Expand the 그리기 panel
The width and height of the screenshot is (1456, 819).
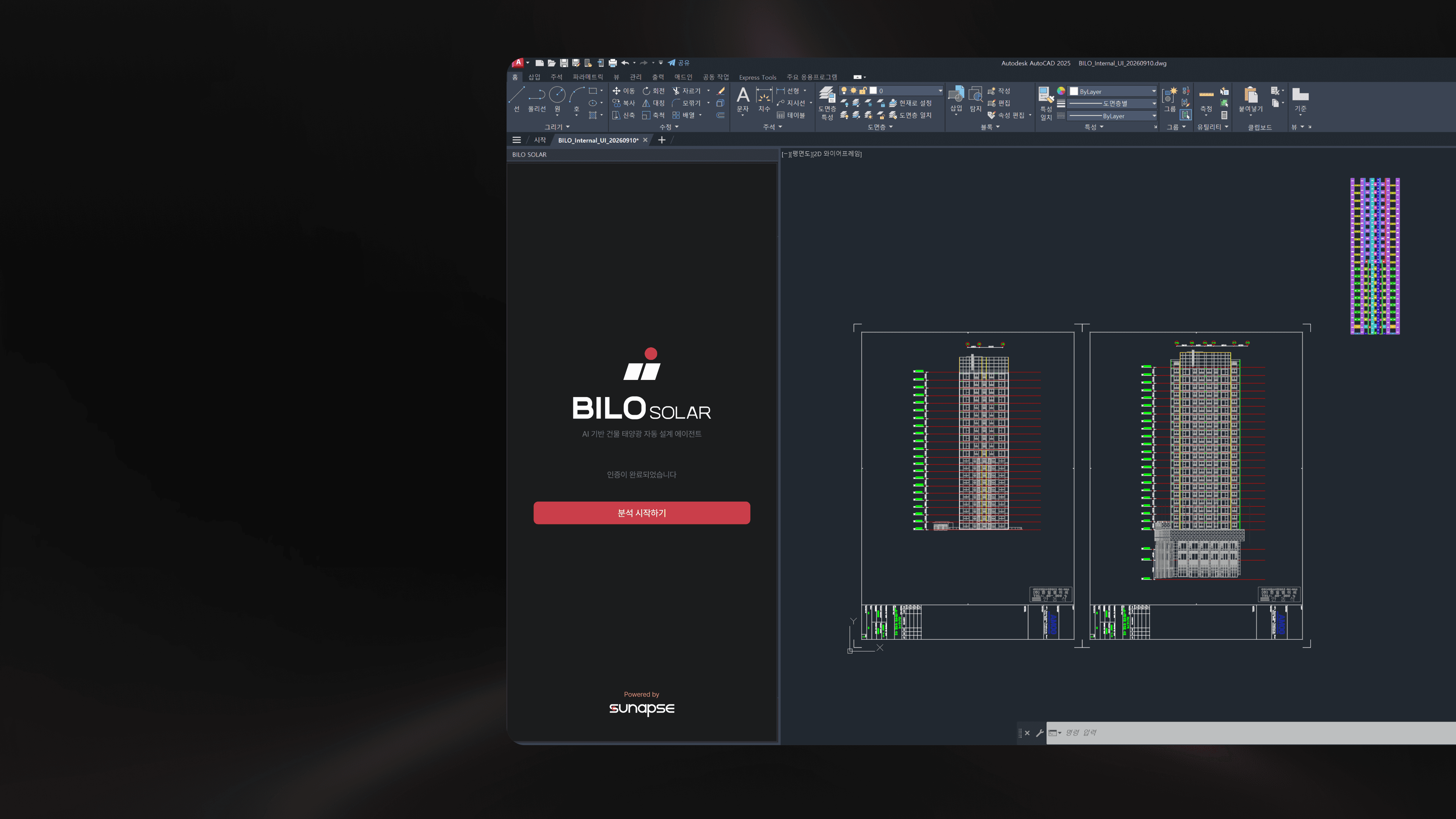pyautogui.click(x=557, y=127)
